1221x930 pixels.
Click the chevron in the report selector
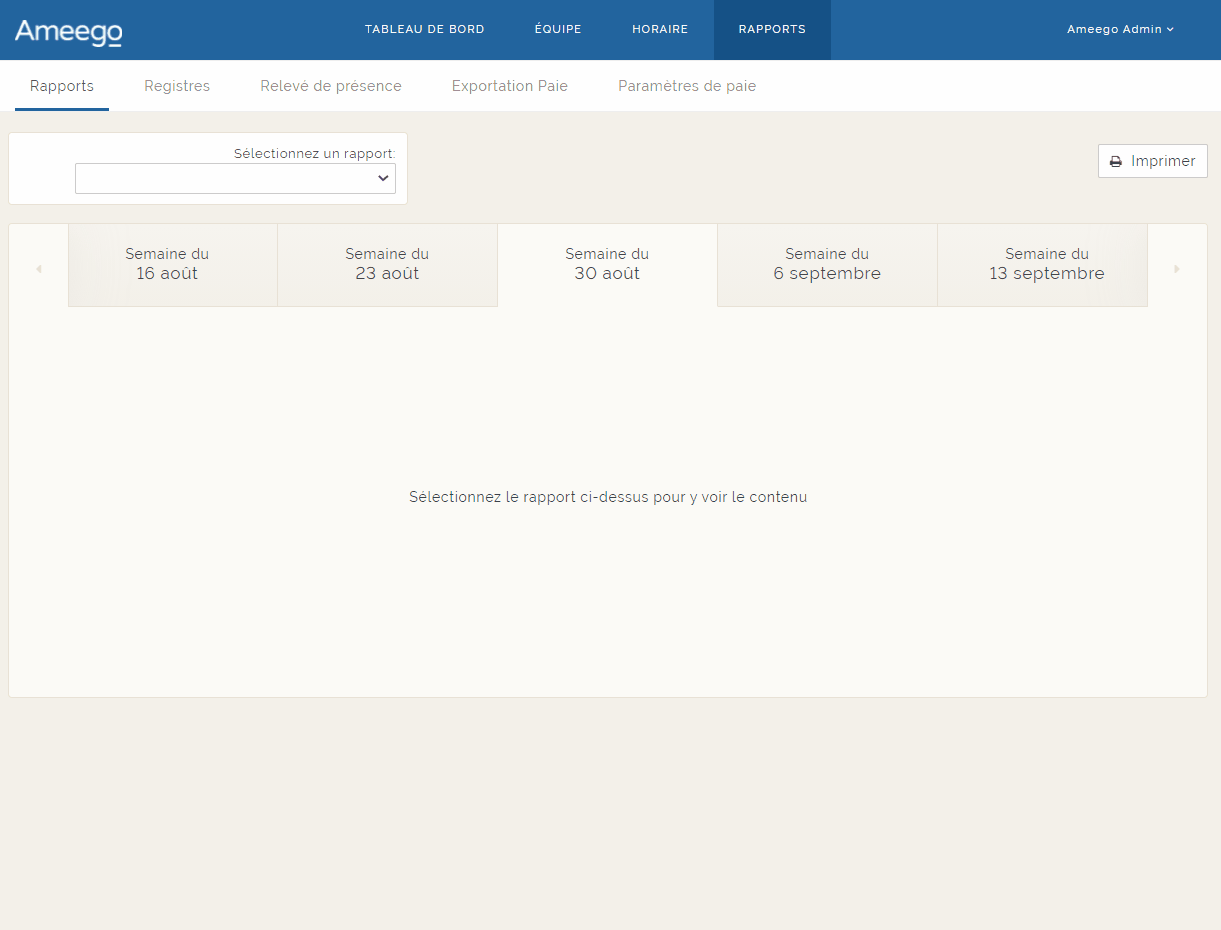[x=383, y=178]
